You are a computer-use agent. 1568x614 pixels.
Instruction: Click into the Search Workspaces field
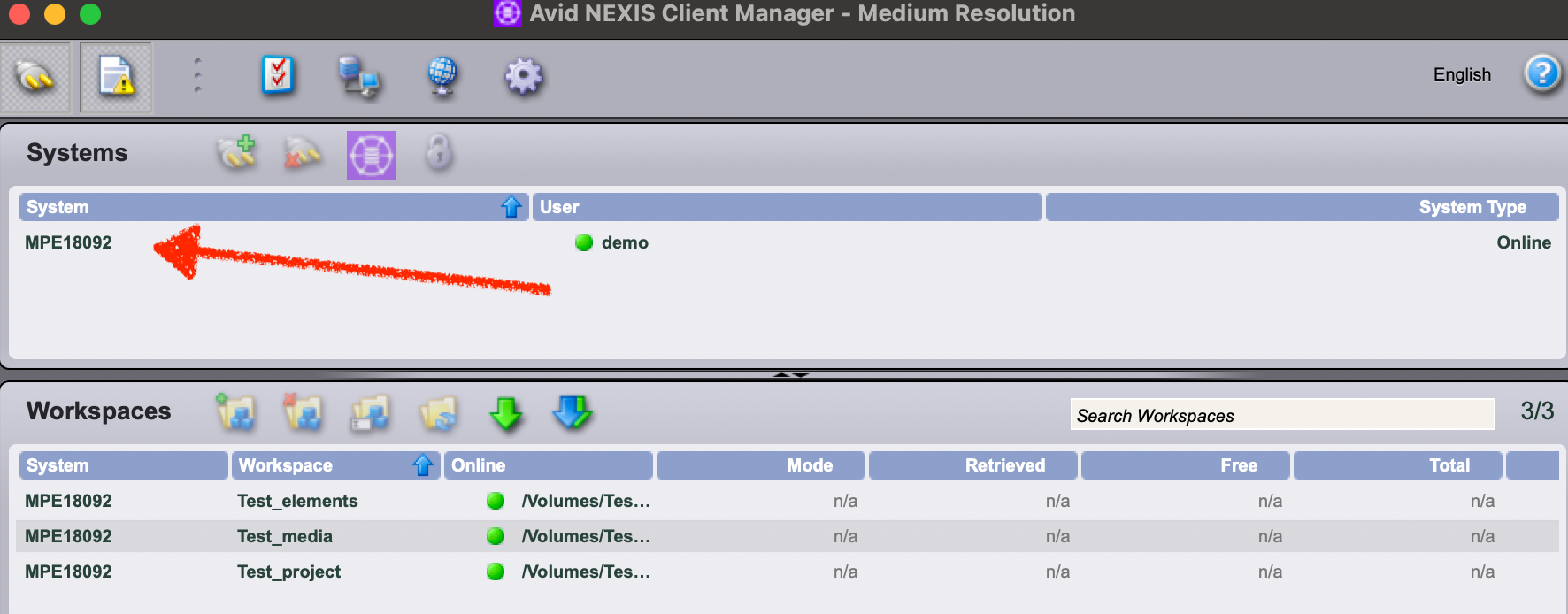click(1282, 414)
